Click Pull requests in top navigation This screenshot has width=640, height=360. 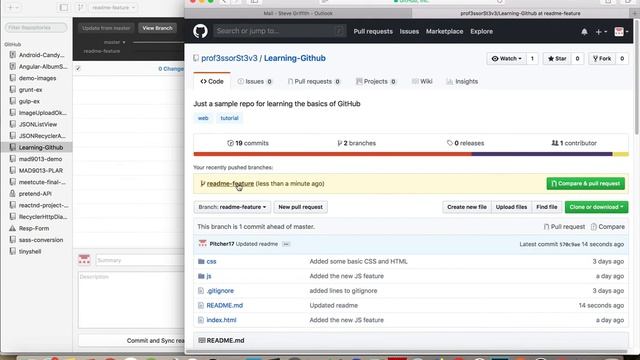tap(373, 31)
